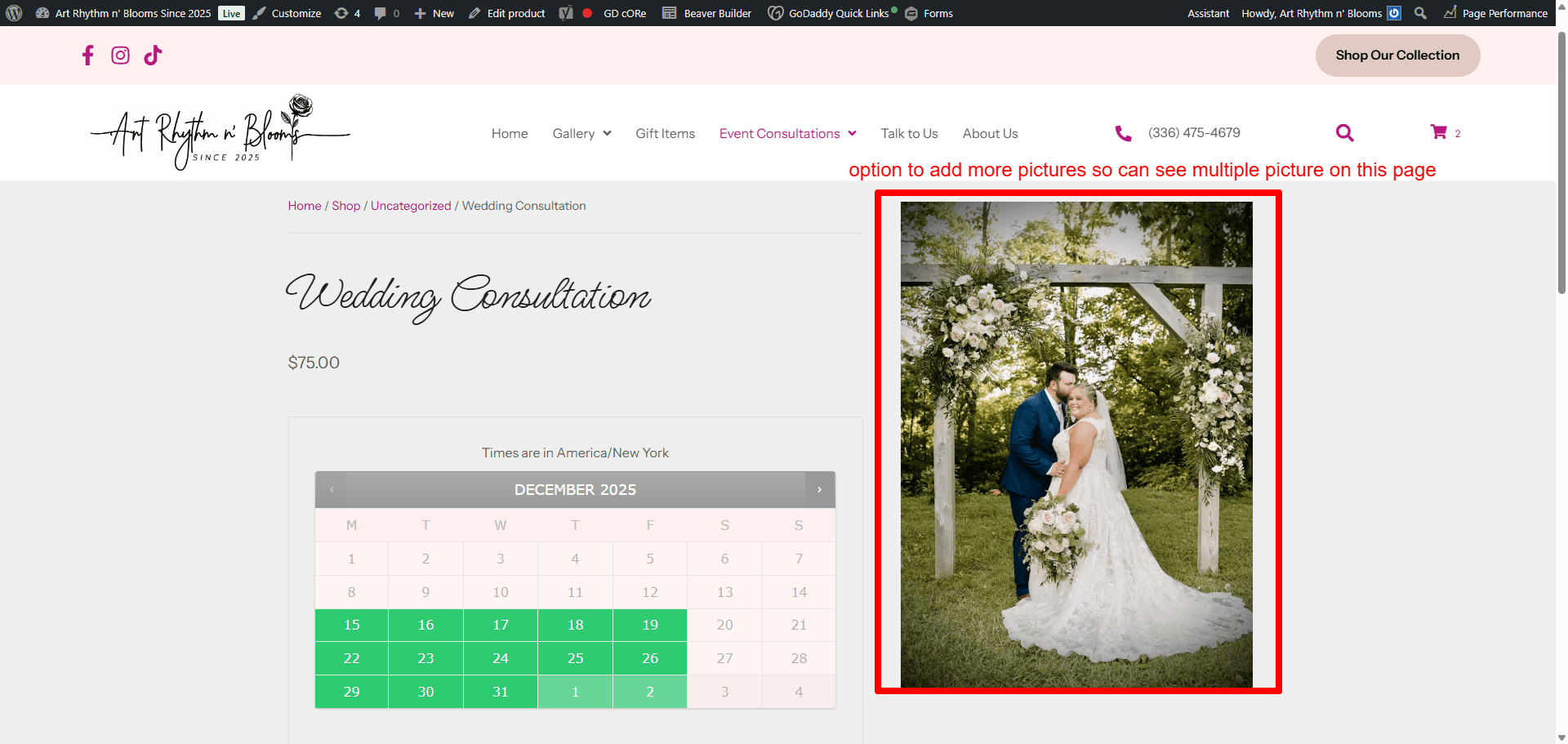Open the WordPress logo menu
Screen dimensions: 1568x744
point(14,13)
